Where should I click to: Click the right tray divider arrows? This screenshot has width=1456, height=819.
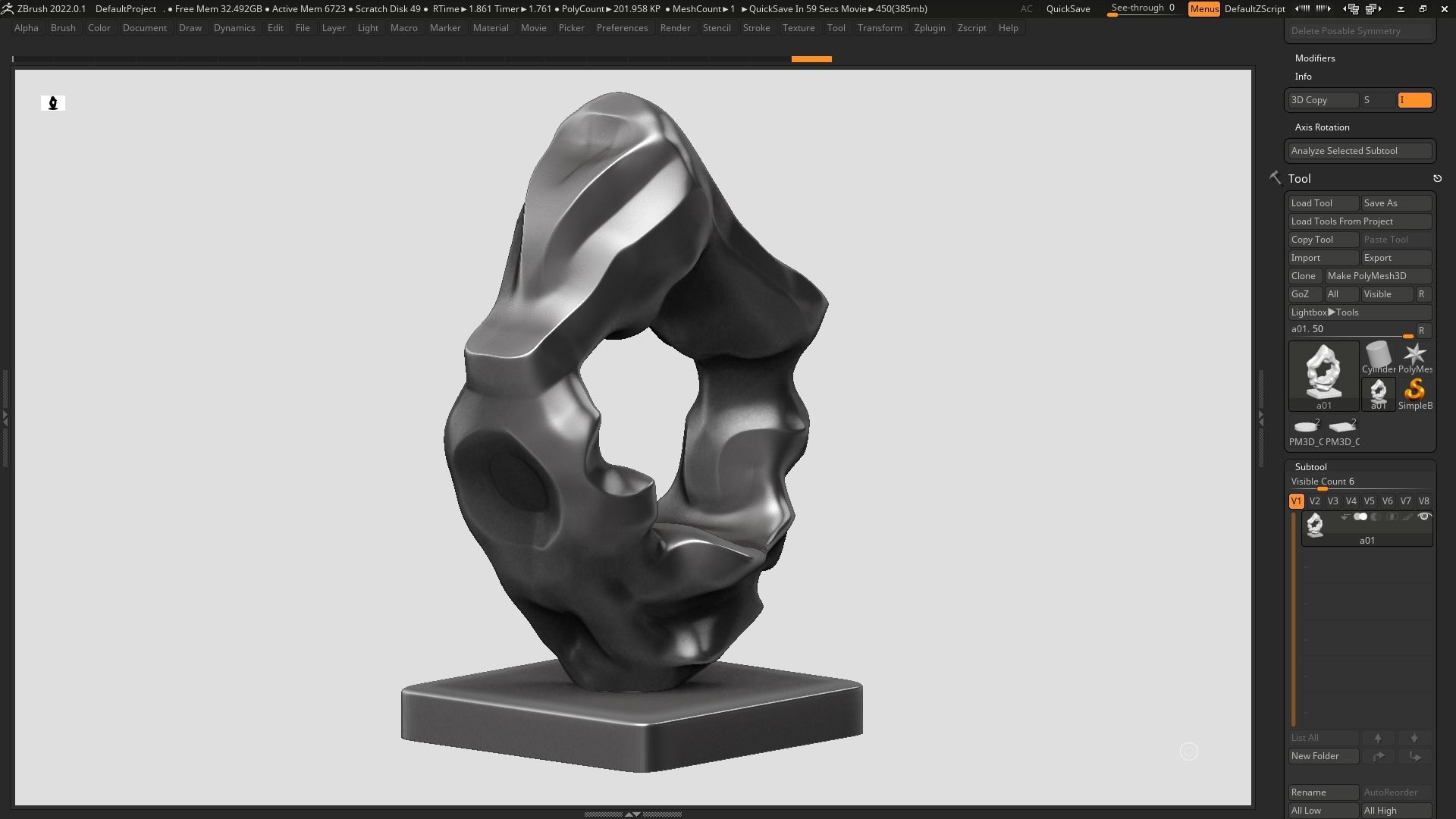pyautogui.click(x=1260, y=417)
